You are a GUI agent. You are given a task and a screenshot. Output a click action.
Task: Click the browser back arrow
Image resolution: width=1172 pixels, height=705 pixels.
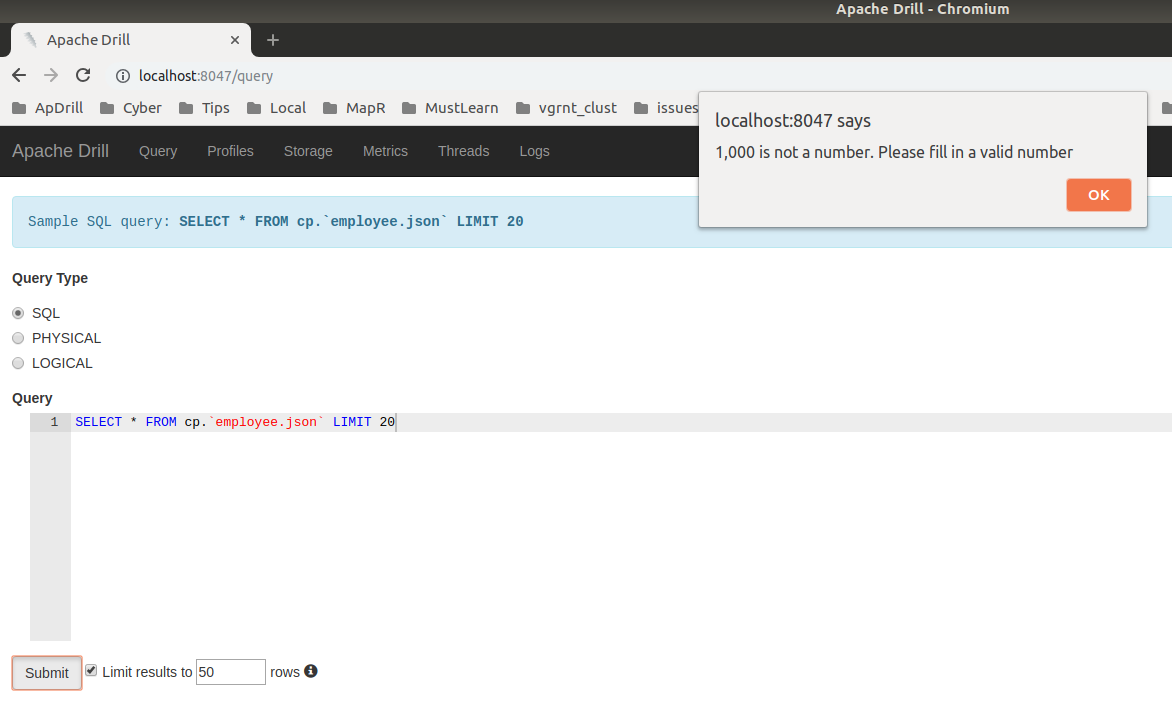point(19,76)
